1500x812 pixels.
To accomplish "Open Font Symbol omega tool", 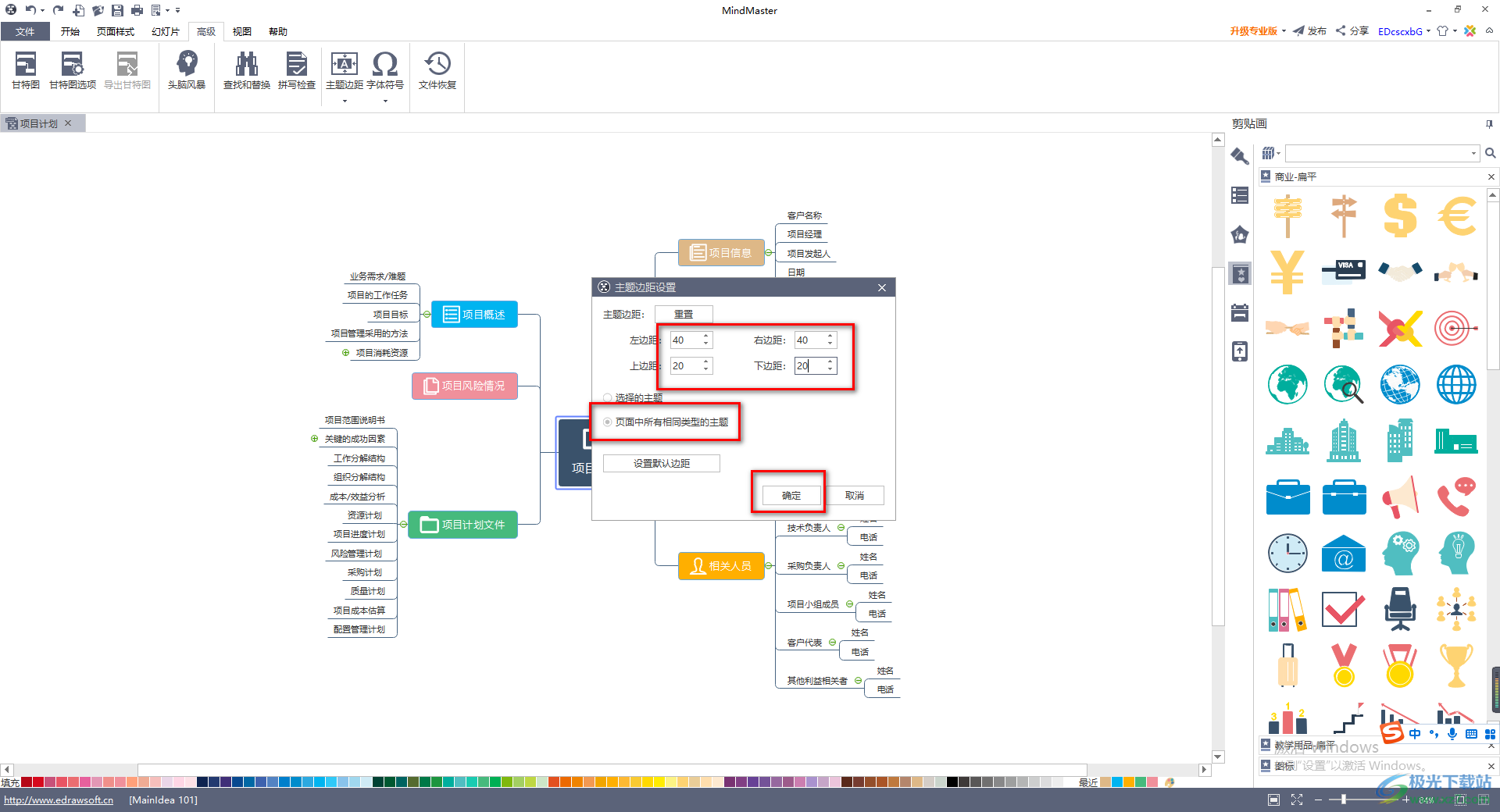I will coord(385,71).
